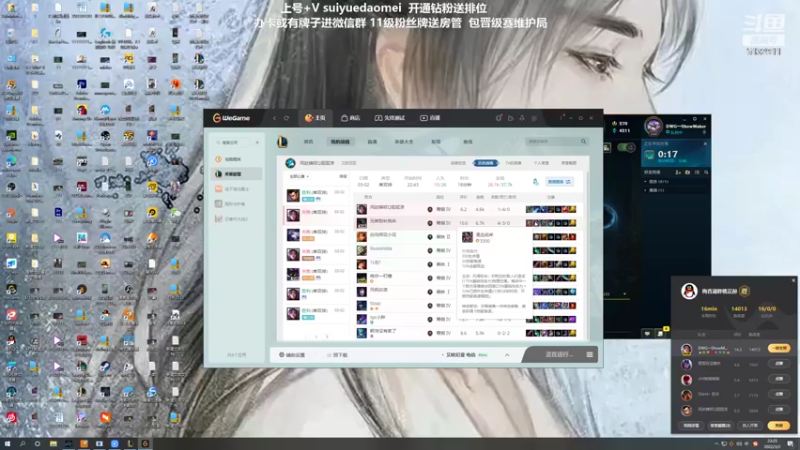Expand the network status chevron in the bottom bar
This screenshot has height=450, width=800.
(x=507, y=355)
